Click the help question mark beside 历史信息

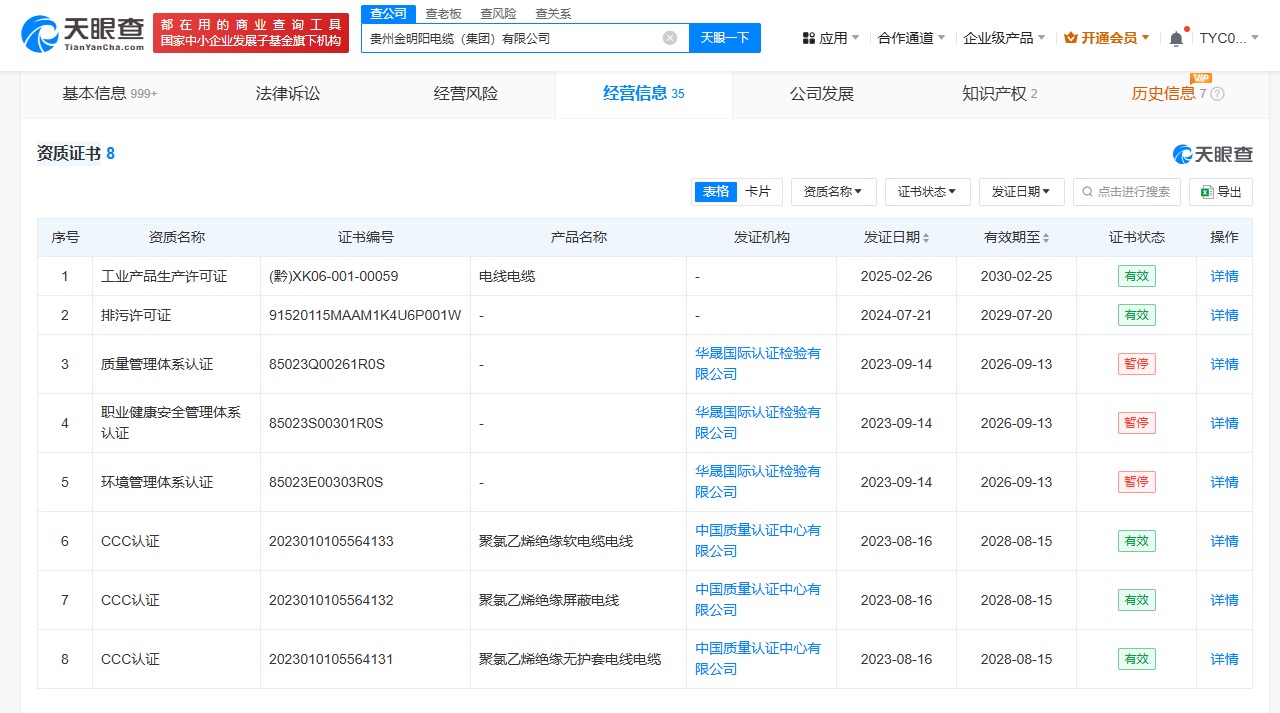(1217, 94)
